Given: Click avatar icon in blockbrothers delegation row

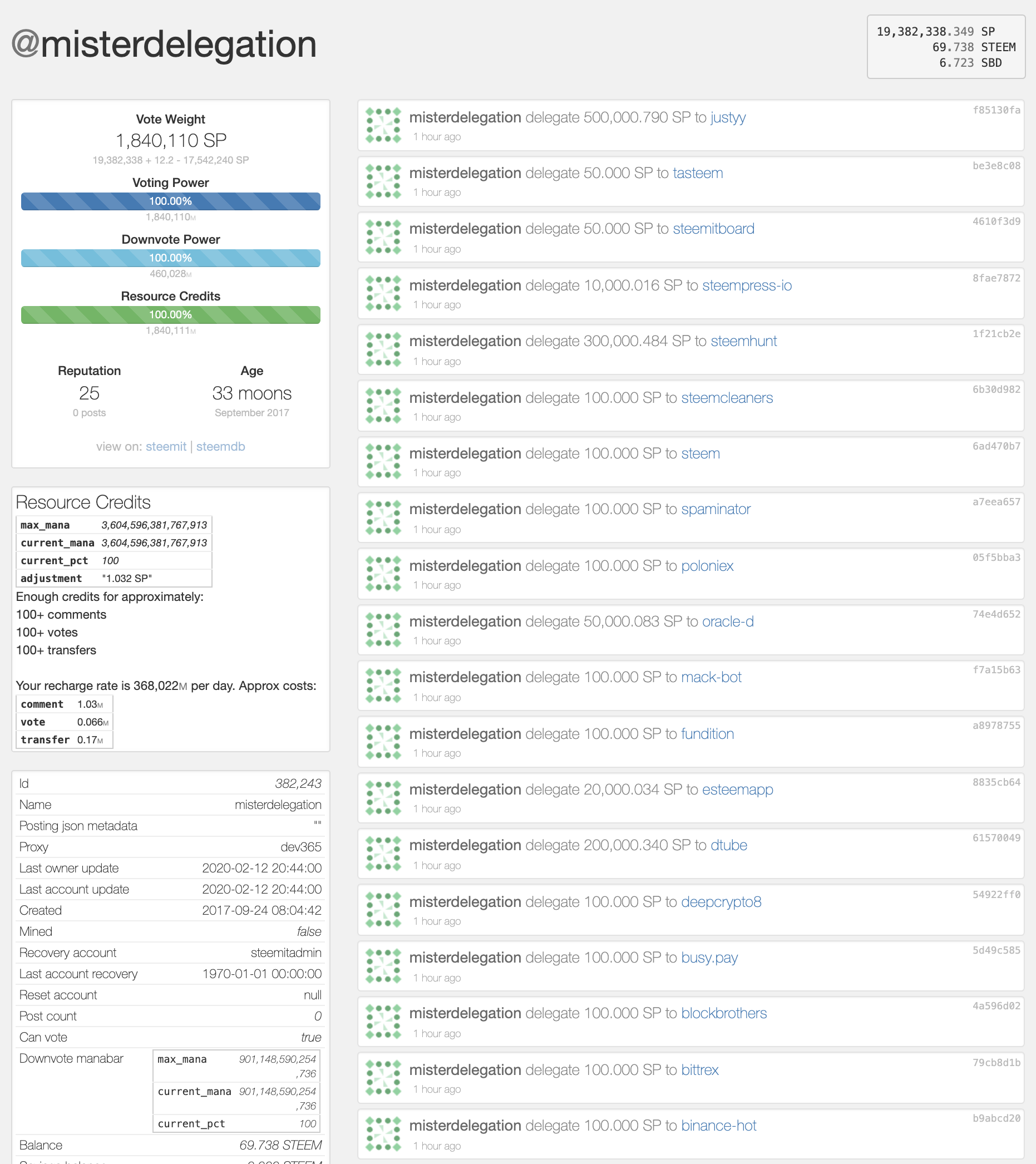Looking at the screenshot, I should [383, 1021].
